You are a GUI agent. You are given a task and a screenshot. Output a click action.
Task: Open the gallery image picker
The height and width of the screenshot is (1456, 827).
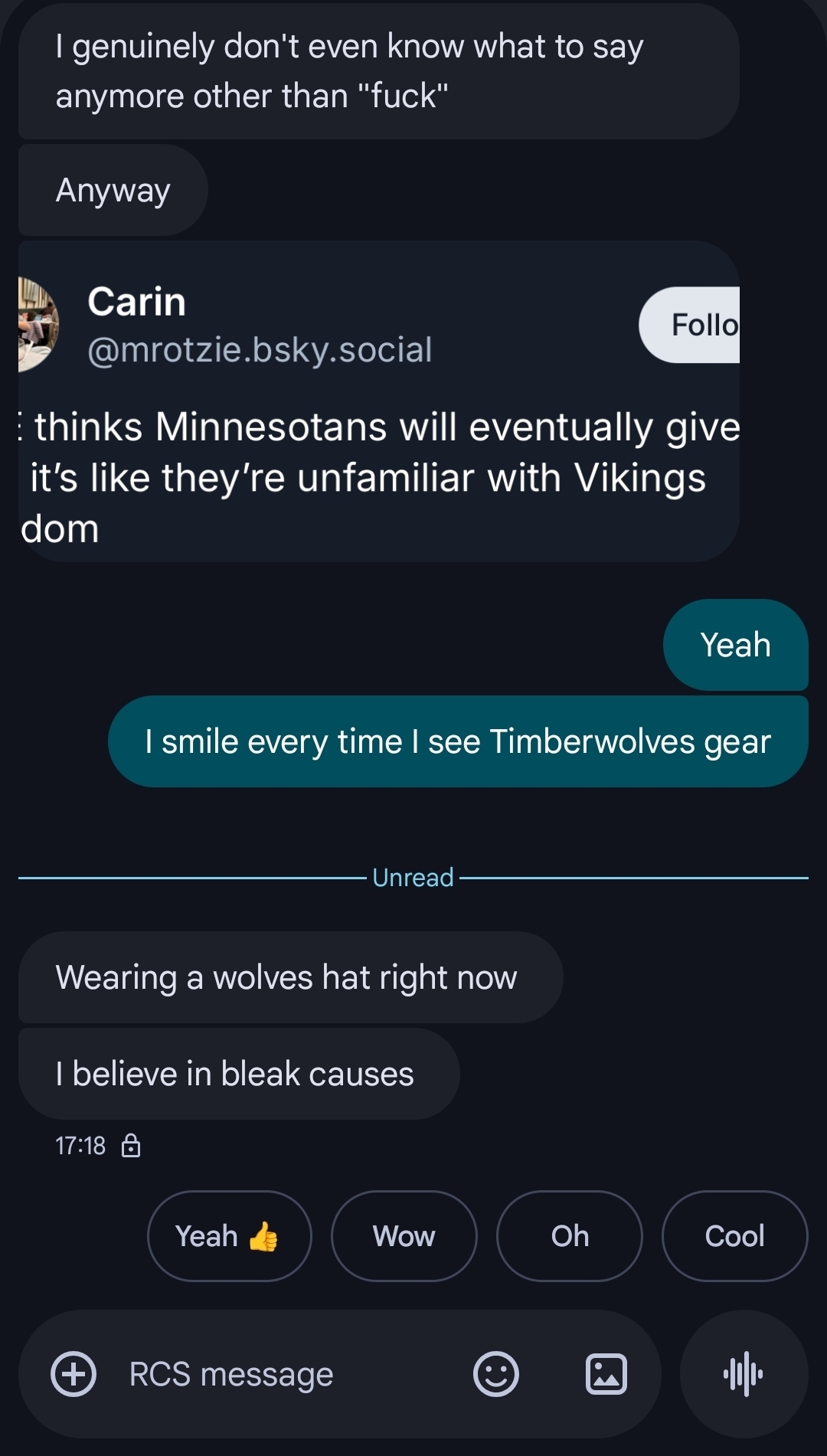(606, 1374)
